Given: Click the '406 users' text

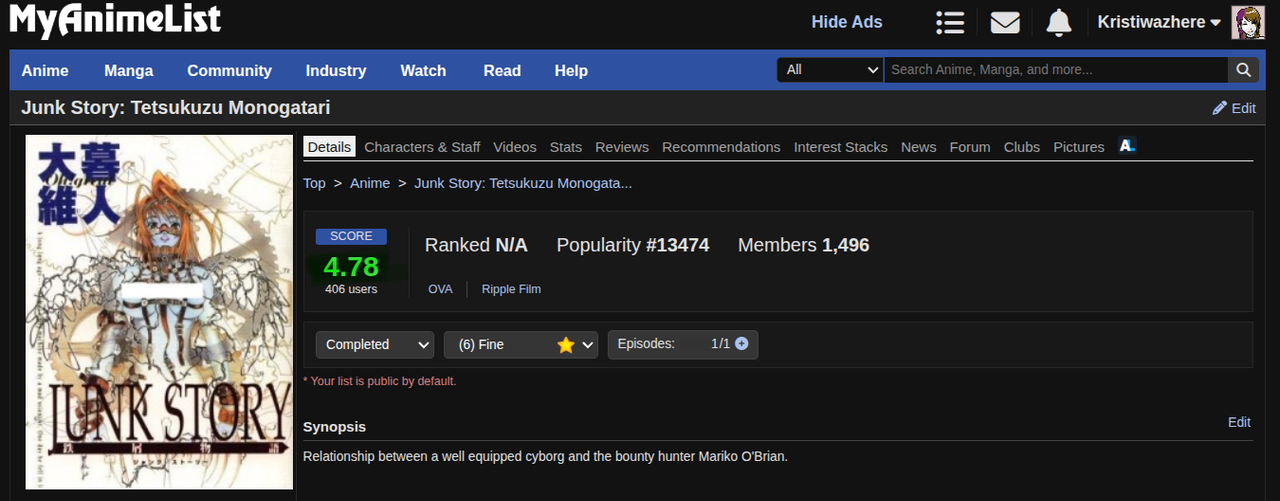Looking at the screenshot, I should click(x=351, y=289).
